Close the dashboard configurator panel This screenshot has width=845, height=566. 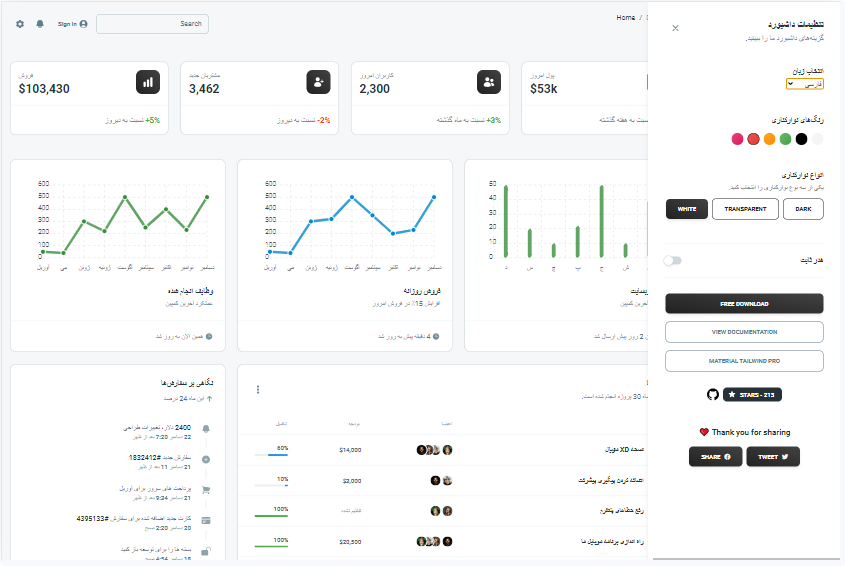(x=675, y=28)
